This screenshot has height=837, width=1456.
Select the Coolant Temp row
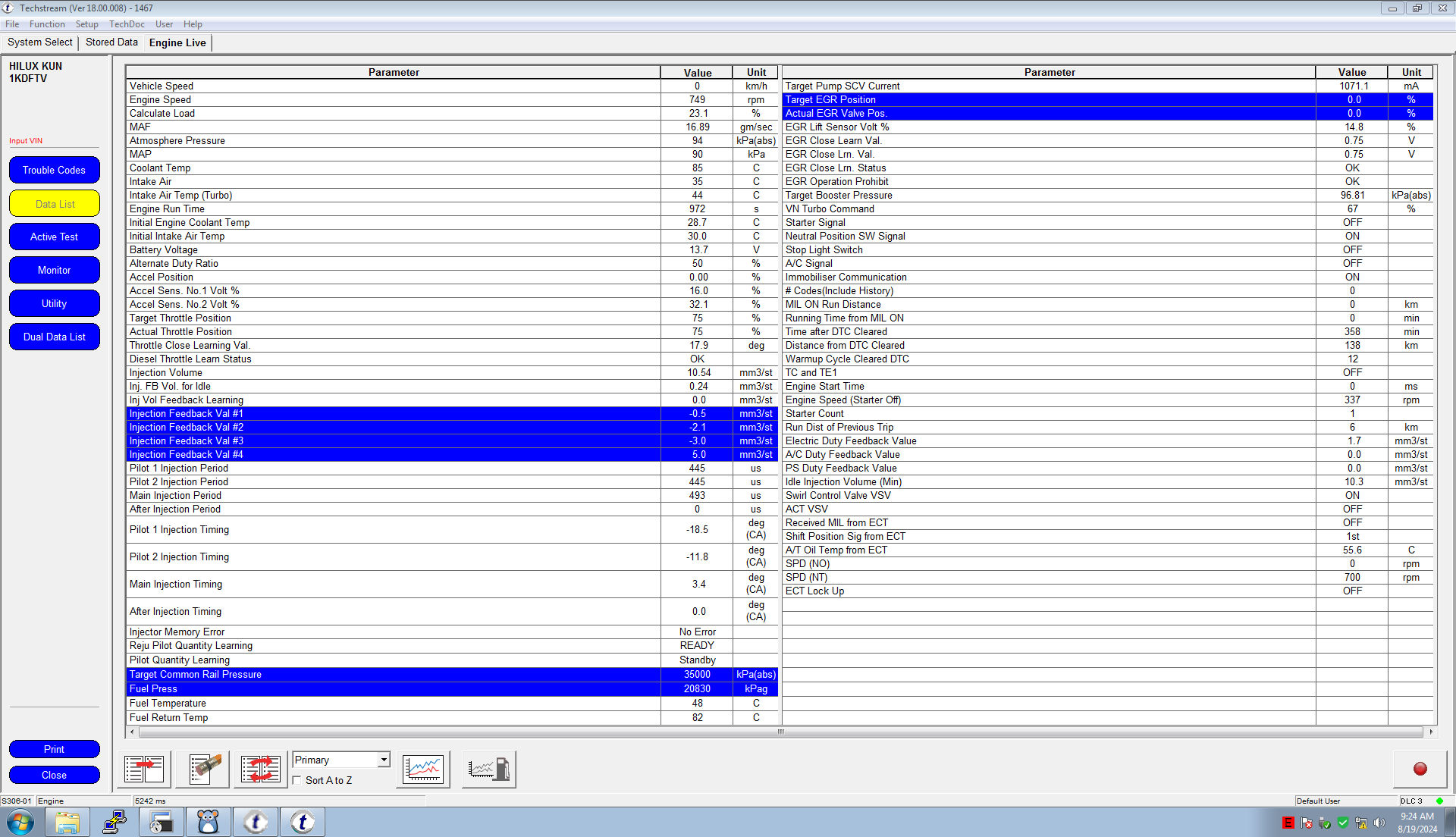[452, 168]
